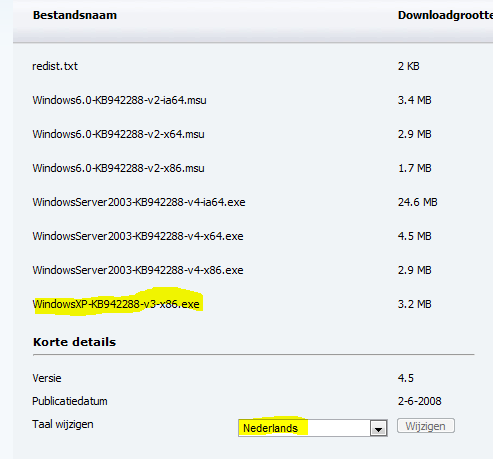The image size is (493, 459).
Task: Select WindowsServer2003-KB942288-v4-ia64.exe file
Action: click(x=139, y=202)
